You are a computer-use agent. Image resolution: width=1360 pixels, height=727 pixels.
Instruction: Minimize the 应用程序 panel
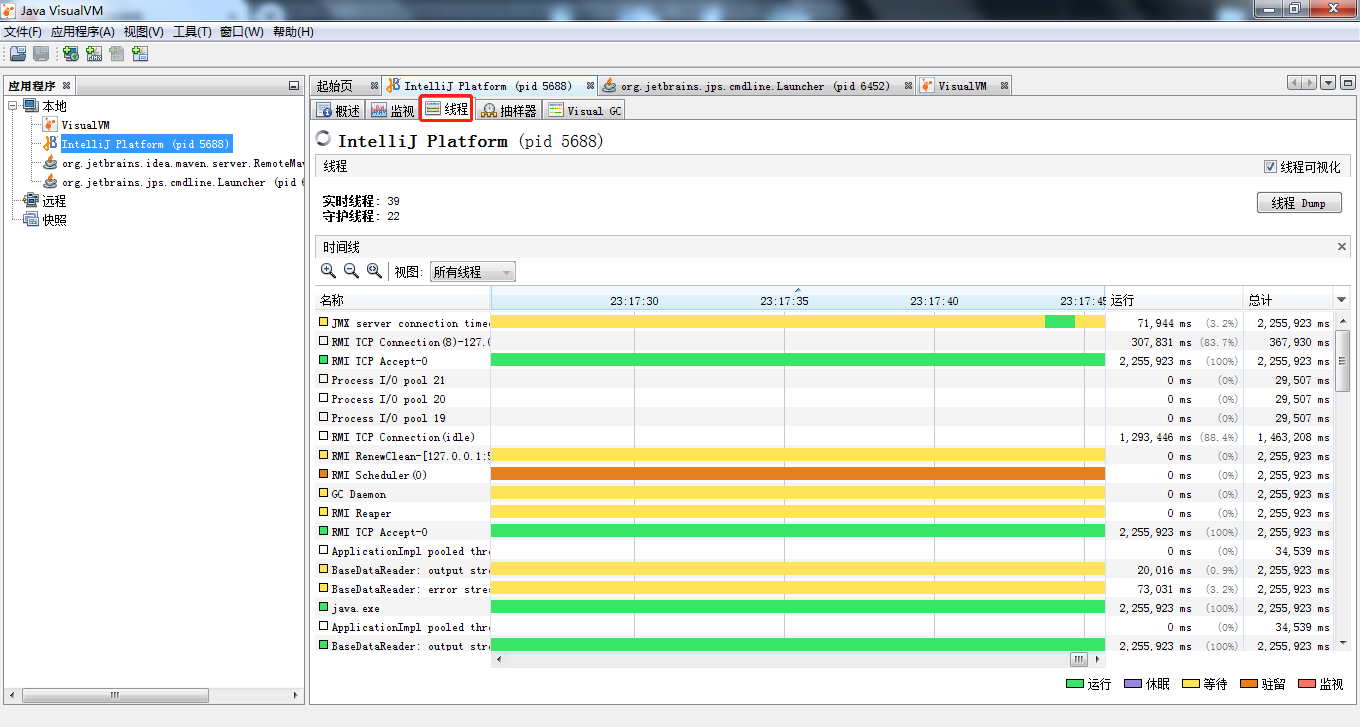click(x=293, y=86)
